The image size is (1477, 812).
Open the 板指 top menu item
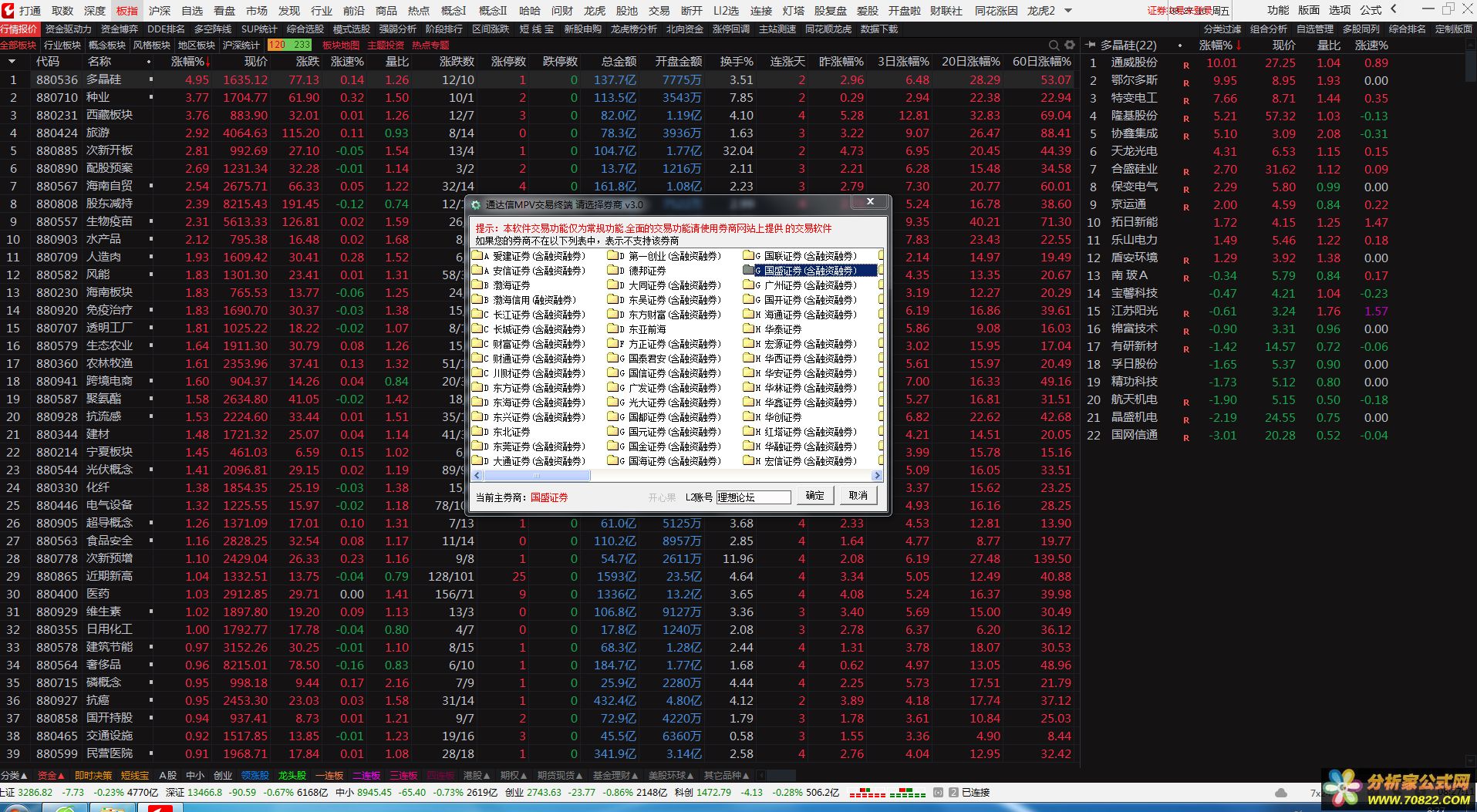pos(127,10)
